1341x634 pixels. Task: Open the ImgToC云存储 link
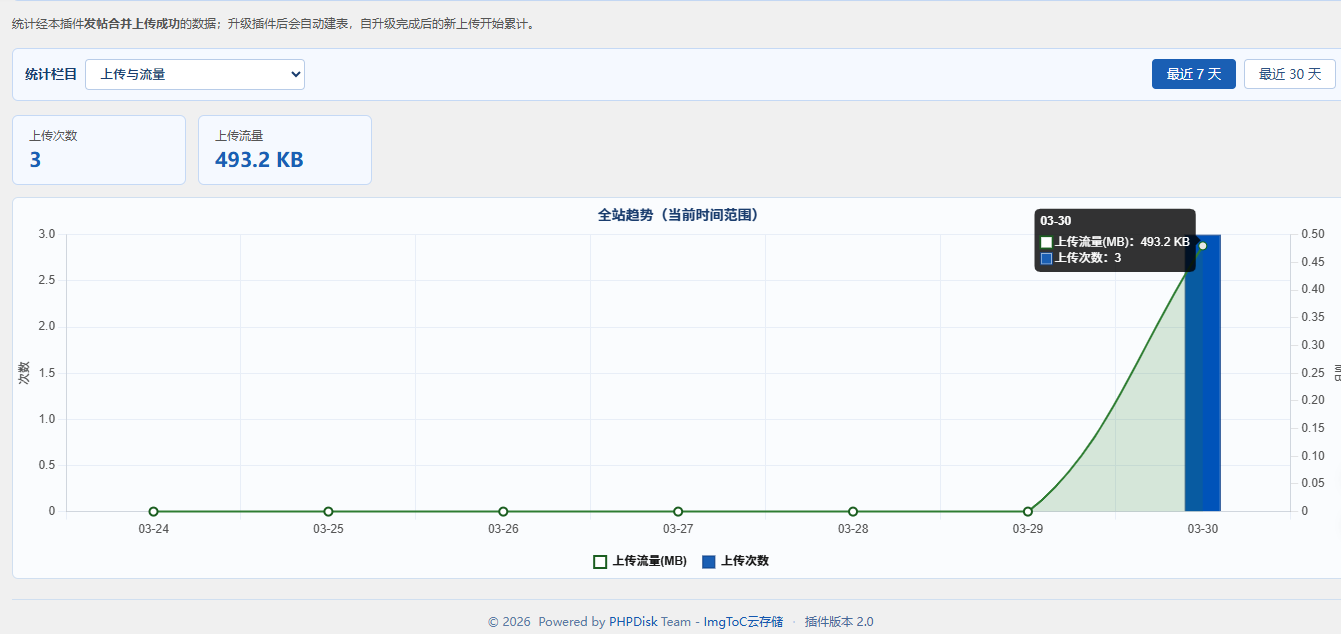coord(746,621)
